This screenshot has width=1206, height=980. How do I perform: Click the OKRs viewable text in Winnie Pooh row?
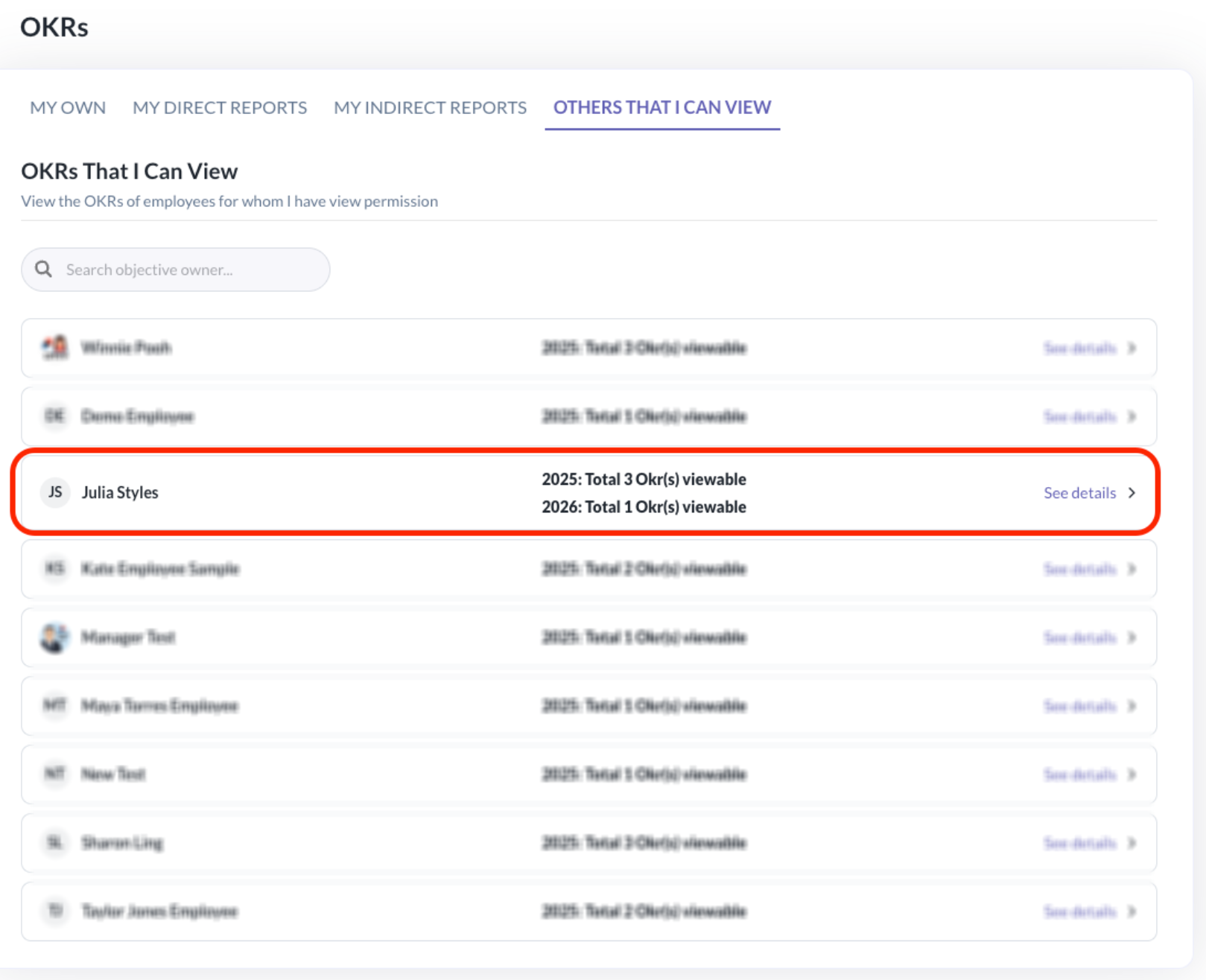coord(644,348)
